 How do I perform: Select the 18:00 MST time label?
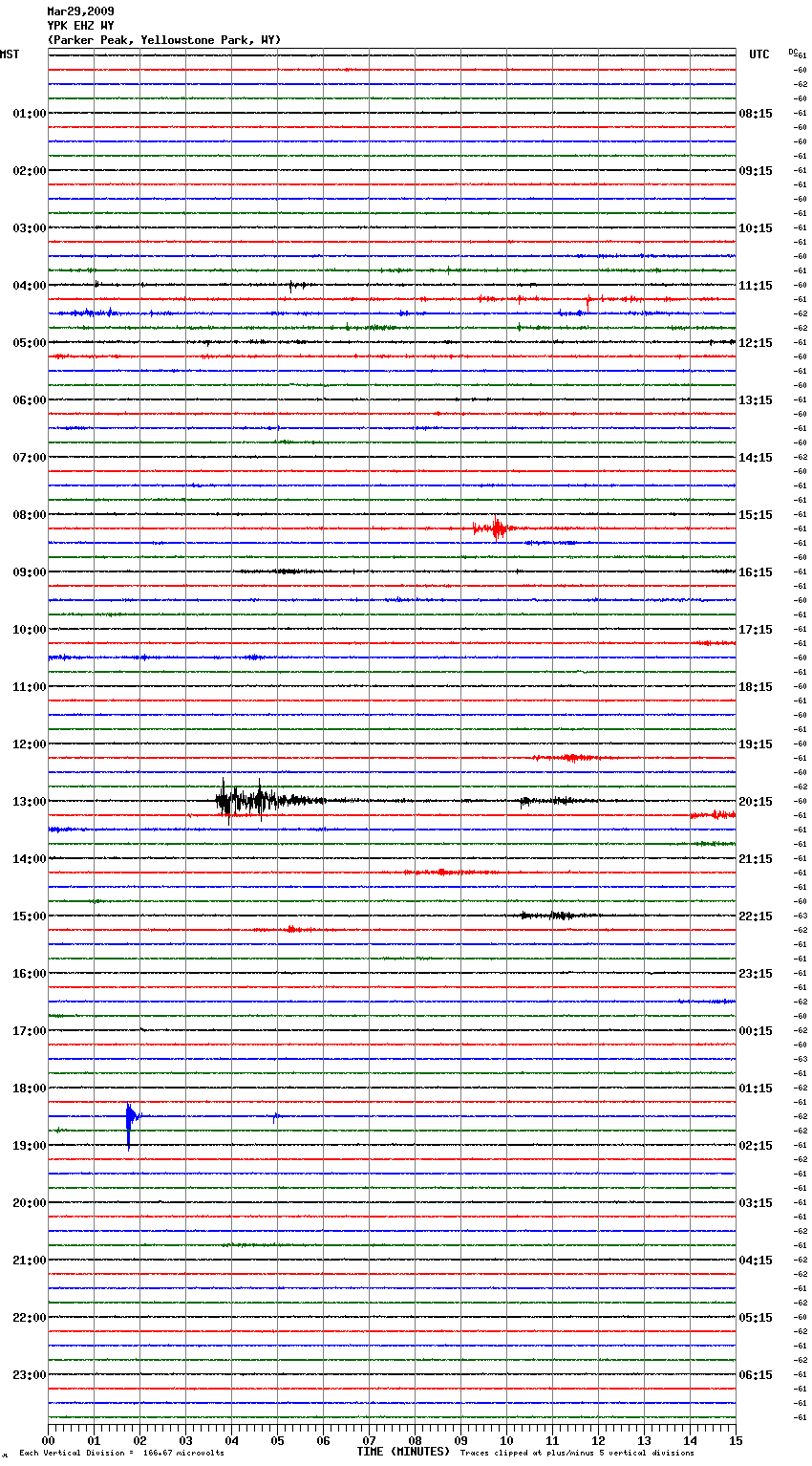(x=29, y=1089)
